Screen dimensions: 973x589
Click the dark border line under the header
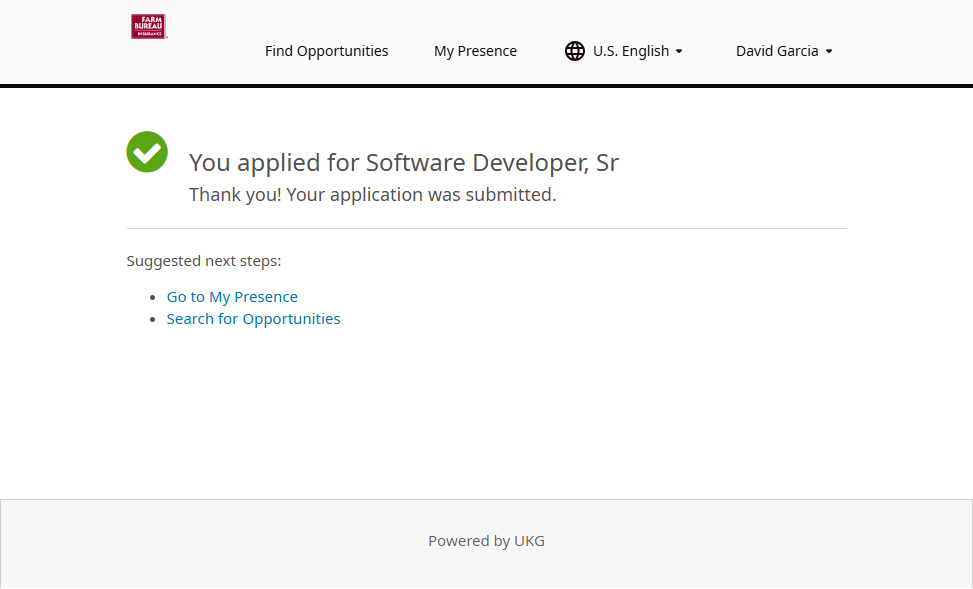(x=486, y=86)
